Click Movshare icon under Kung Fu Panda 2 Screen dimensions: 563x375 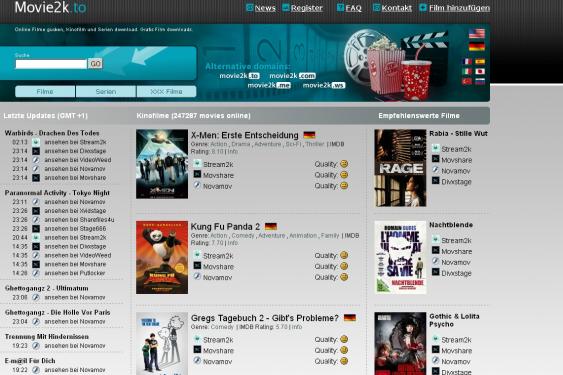[197, 265]
